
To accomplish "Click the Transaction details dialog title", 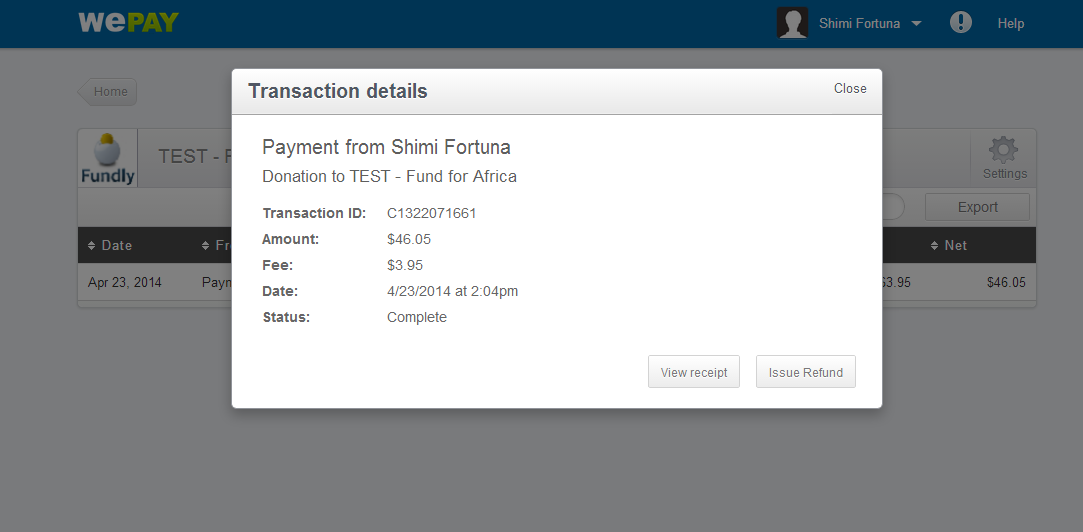I will click(x=338, y=91).
